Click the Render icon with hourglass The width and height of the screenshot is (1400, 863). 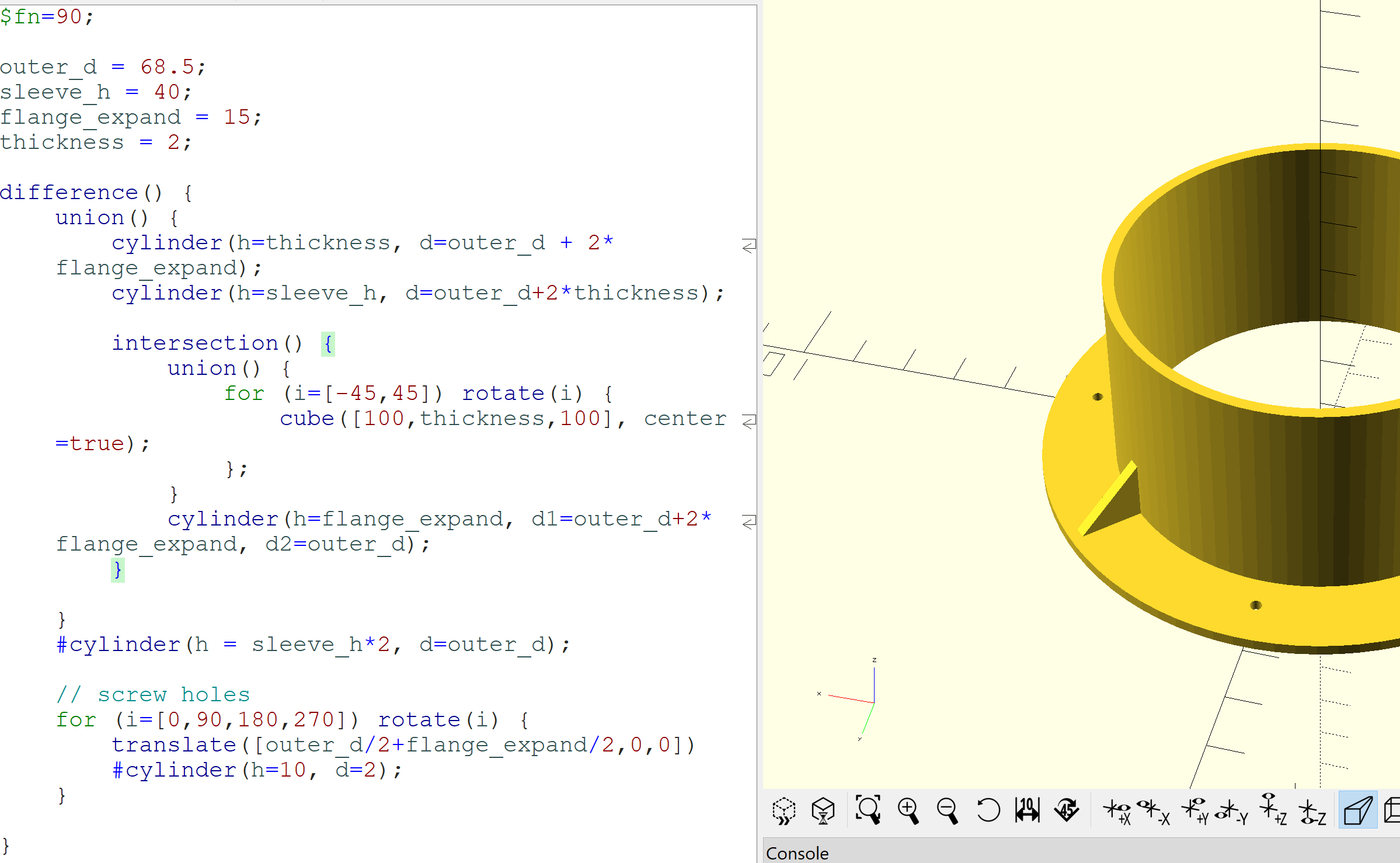(x=823, y=811)
